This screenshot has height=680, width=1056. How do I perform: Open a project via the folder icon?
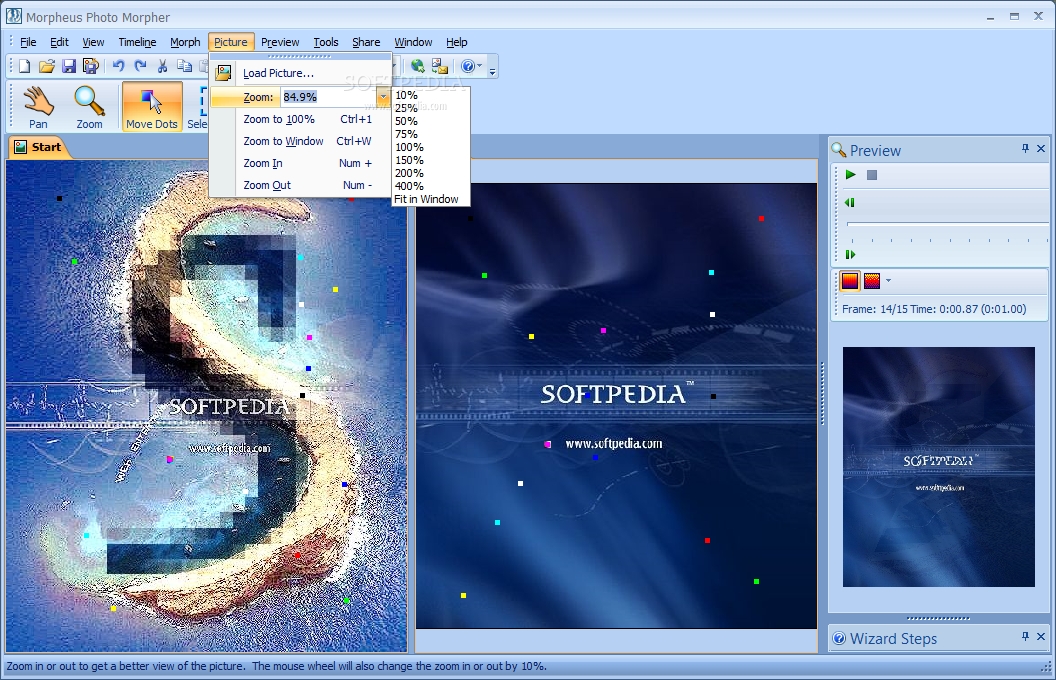coord(46,66)
